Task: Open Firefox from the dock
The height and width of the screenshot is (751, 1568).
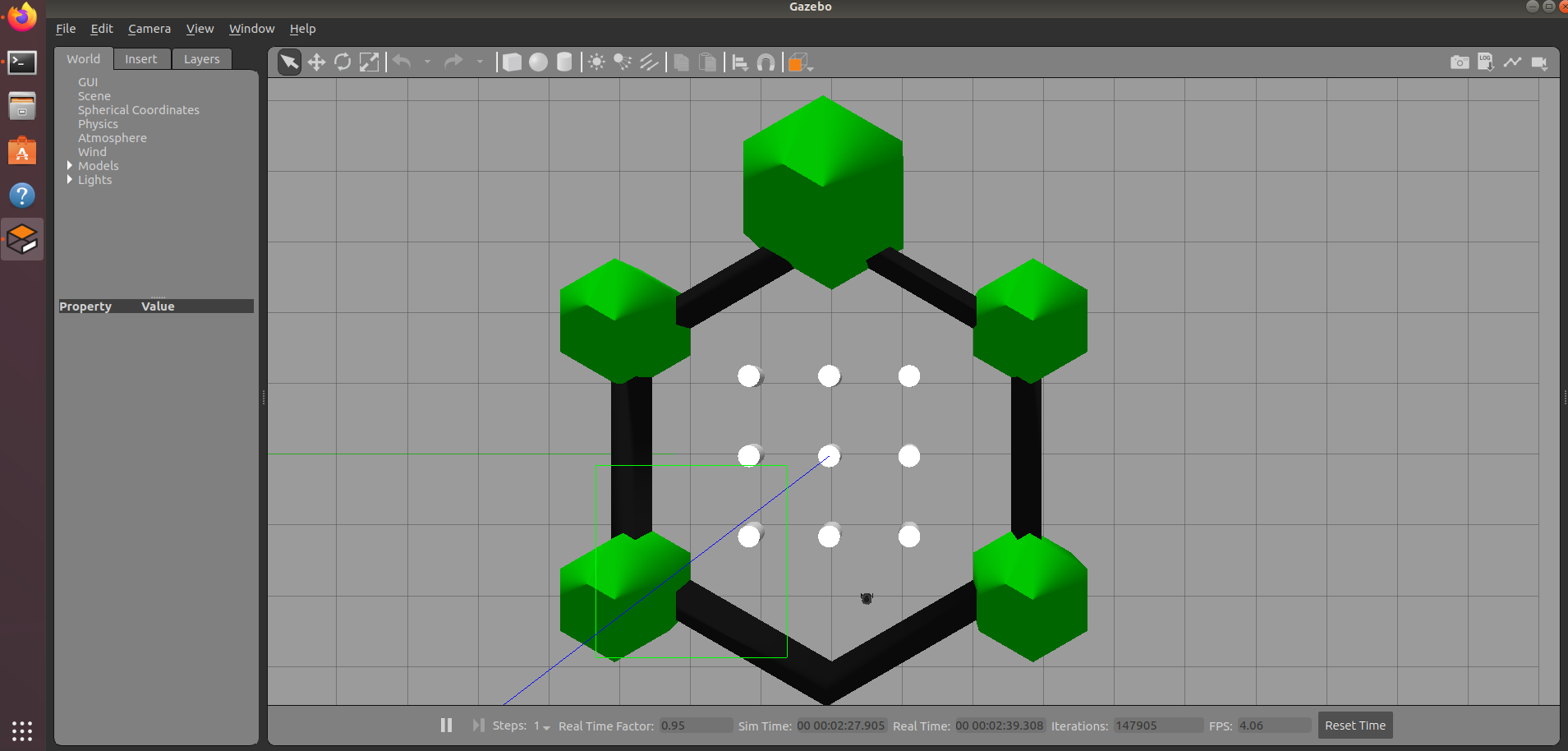Action: [22, 17]
